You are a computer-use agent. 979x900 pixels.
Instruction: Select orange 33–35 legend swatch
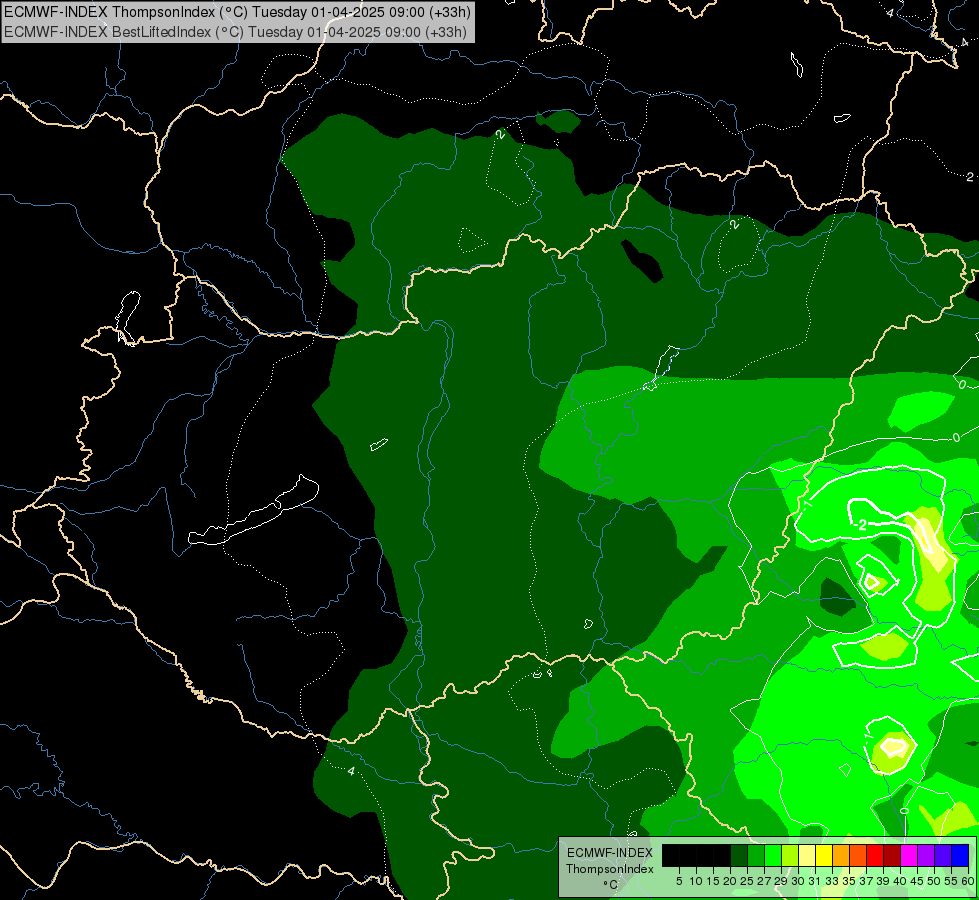[x=840, y=855]
